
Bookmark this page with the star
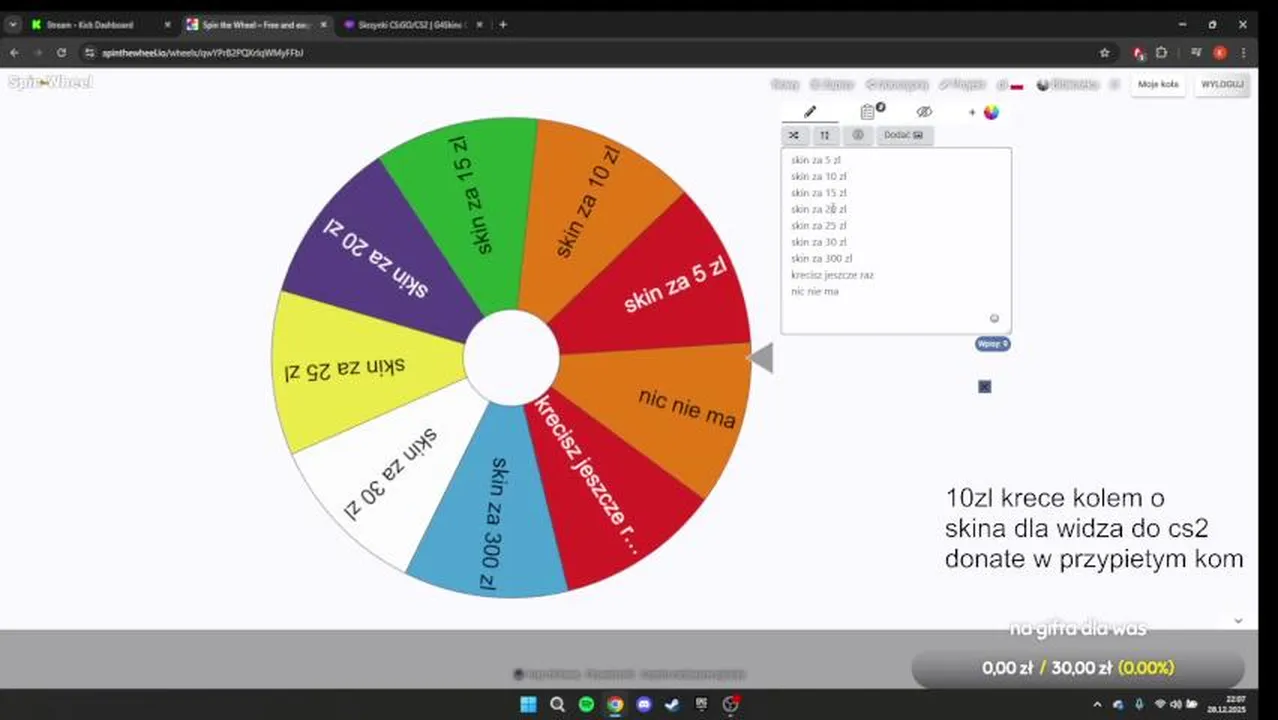click(x=1104, y=52)
